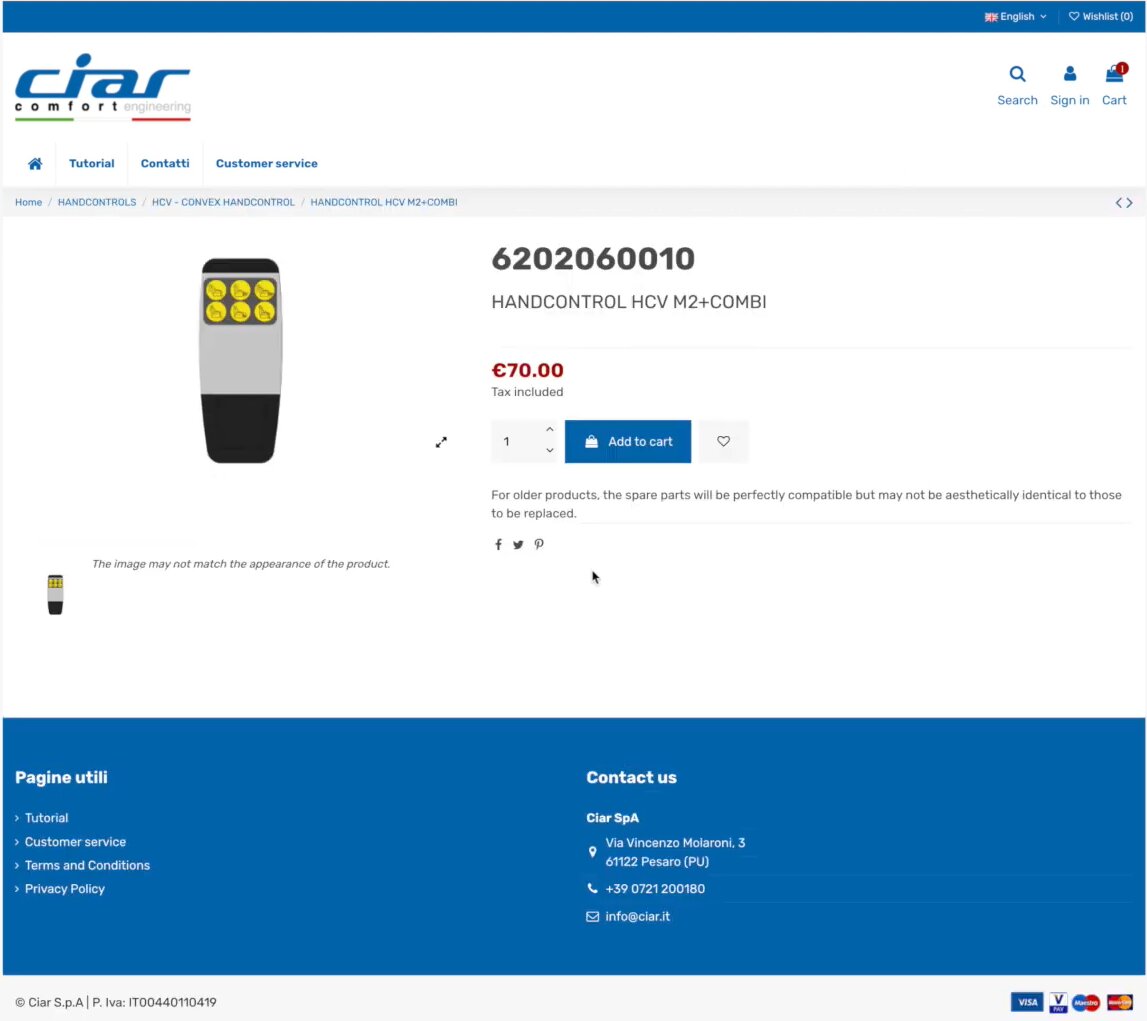Share product on Twitter
Viewport: 1147px width, 1021px height.
(x=518, y=545)
